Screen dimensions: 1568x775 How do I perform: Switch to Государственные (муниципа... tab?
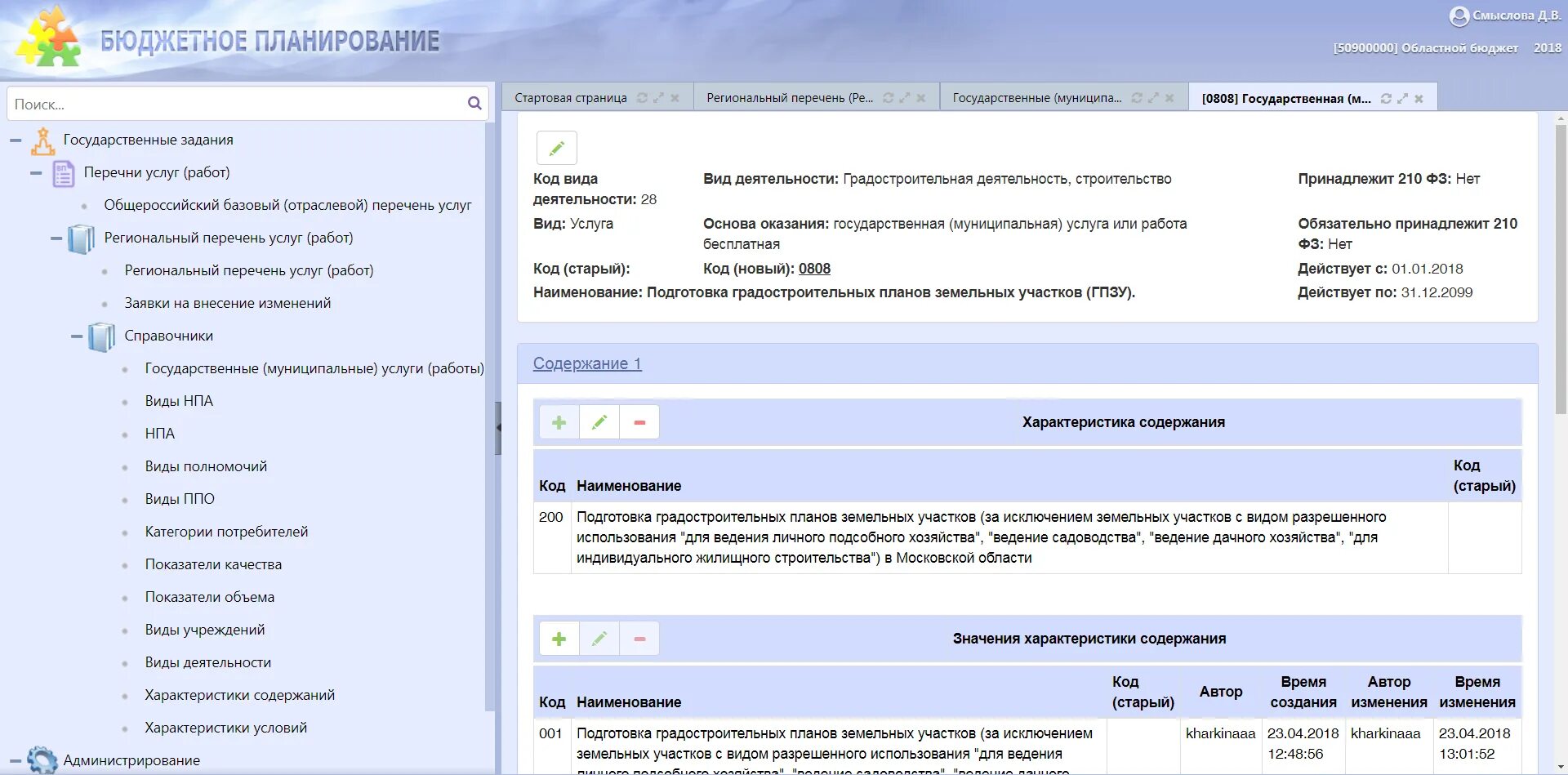1037,98
